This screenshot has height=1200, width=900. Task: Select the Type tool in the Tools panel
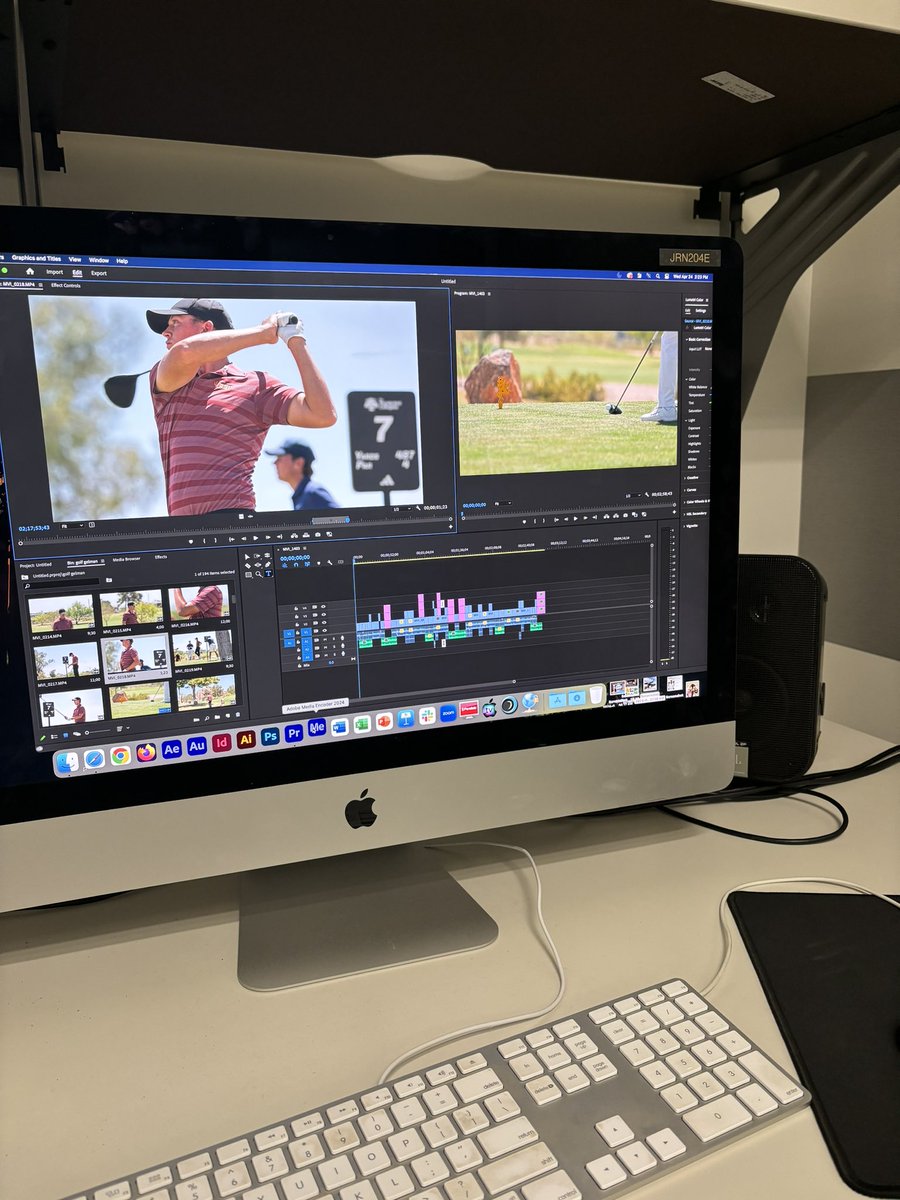coord(268,574)
